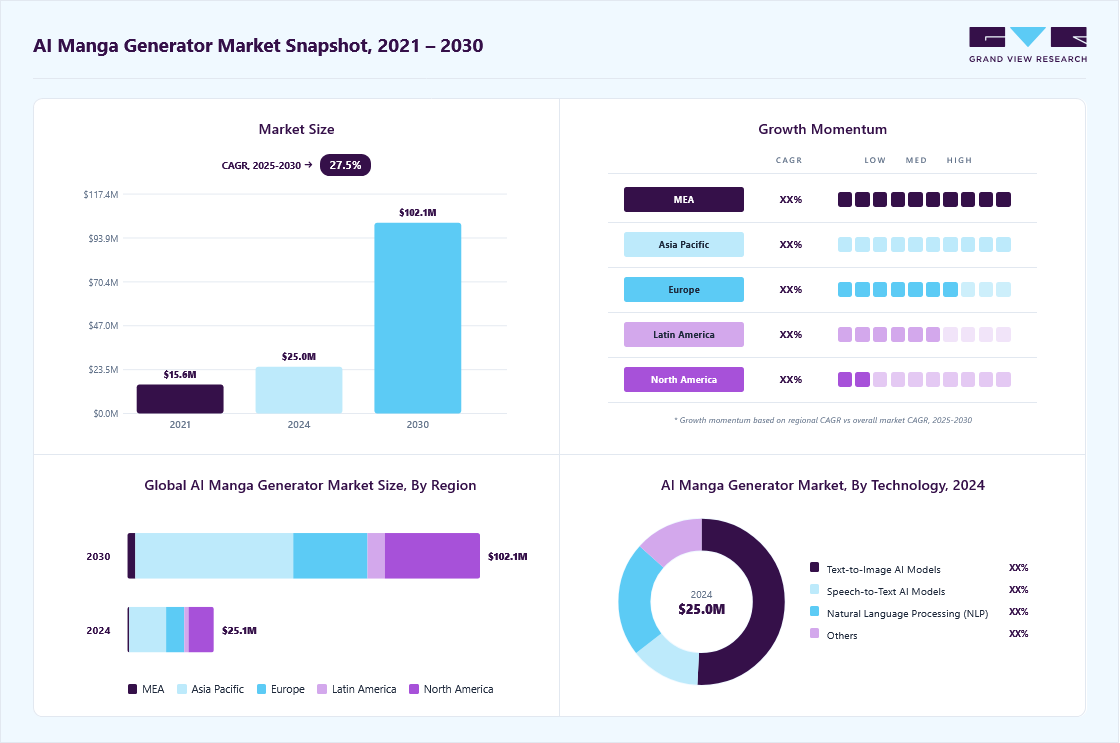Click the XX% CAGR value for MEA
The height and width of the screenshot is (743, 1120).
point(791,200)
